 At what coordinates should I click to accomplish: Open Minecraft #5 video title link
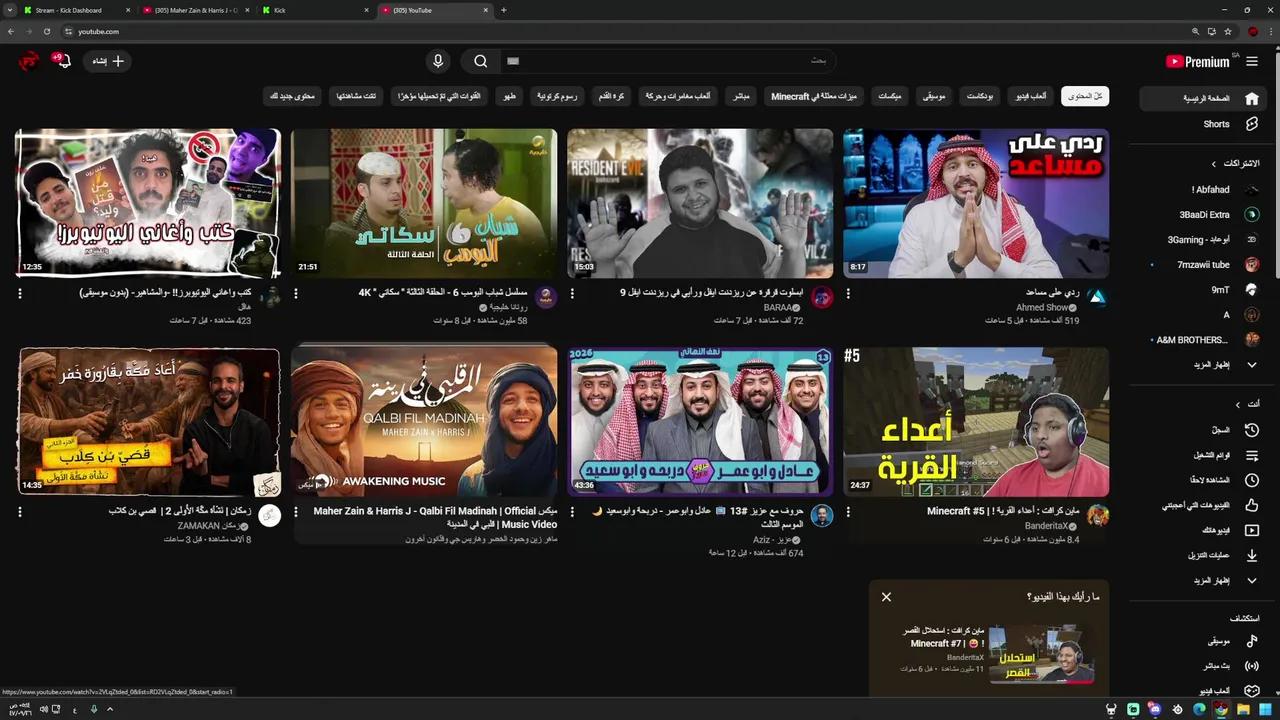coord(1003,511)
